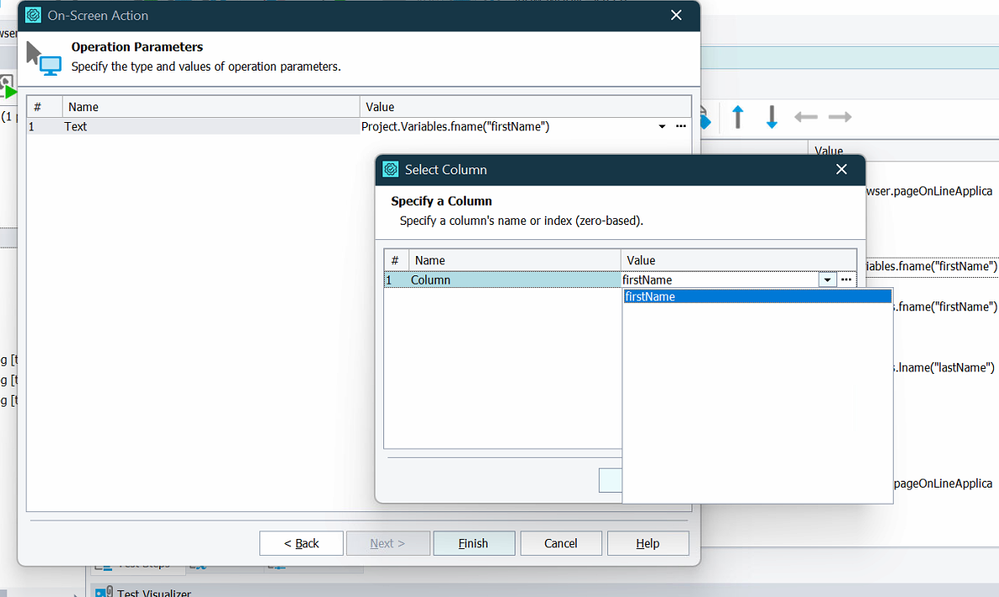Click the gray left arrow icon
The height and width of the screenshot is (597, 999).
click(x=806, y=117)
